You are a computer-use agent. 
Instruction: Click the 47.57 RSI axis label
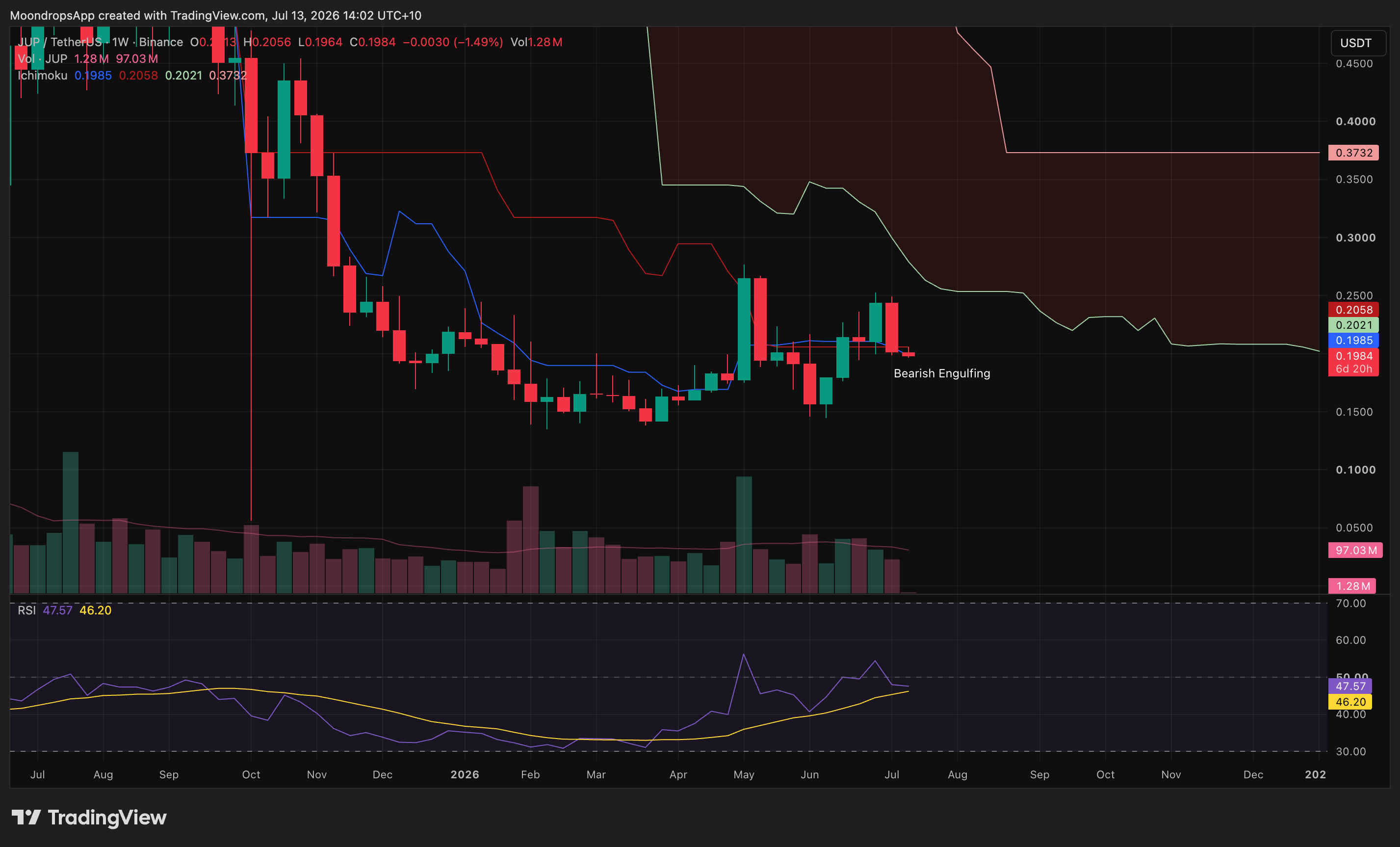pyautogui.click(x=1350, y=686)
